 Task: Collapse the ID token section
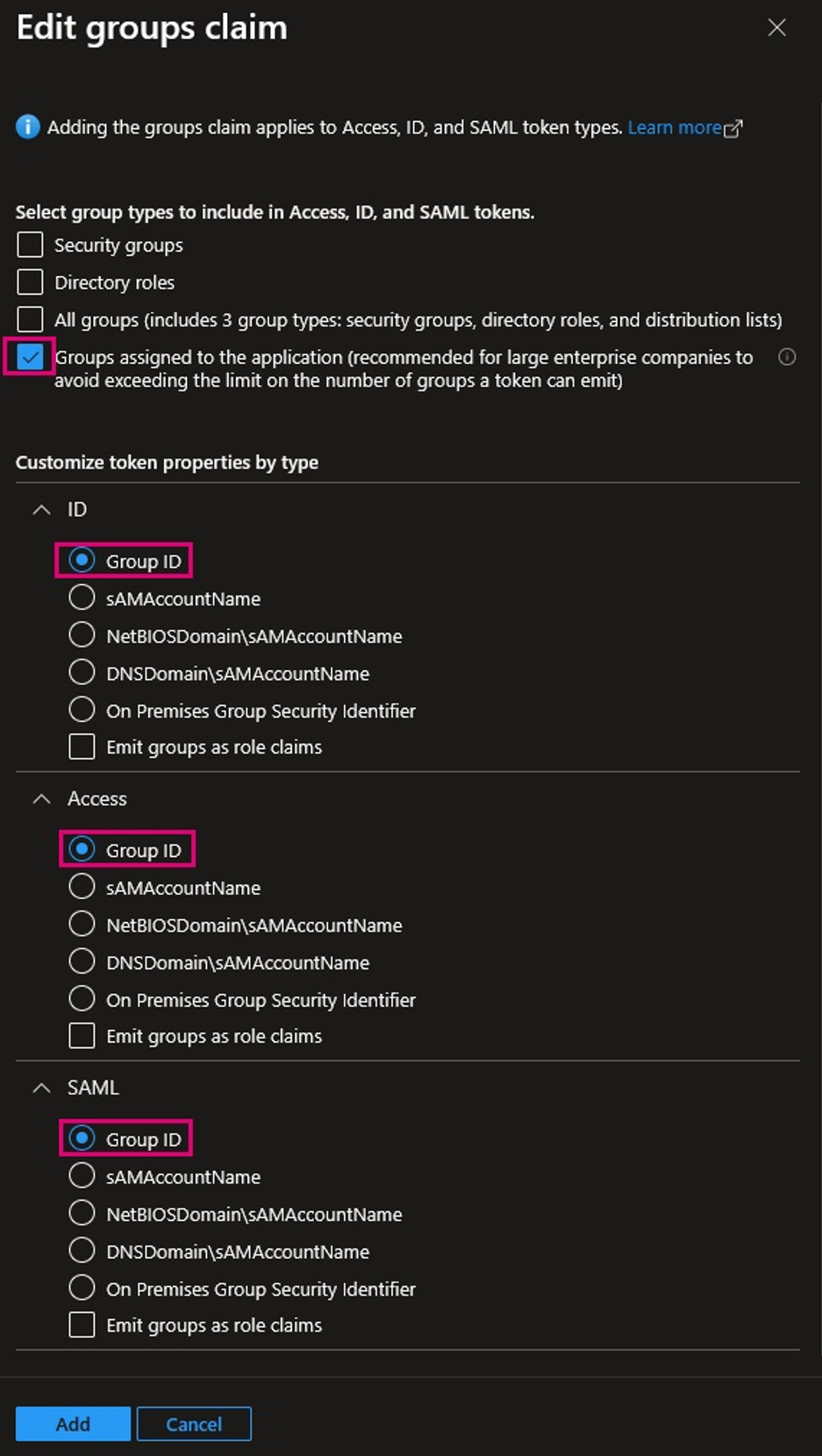click(41, 510)
